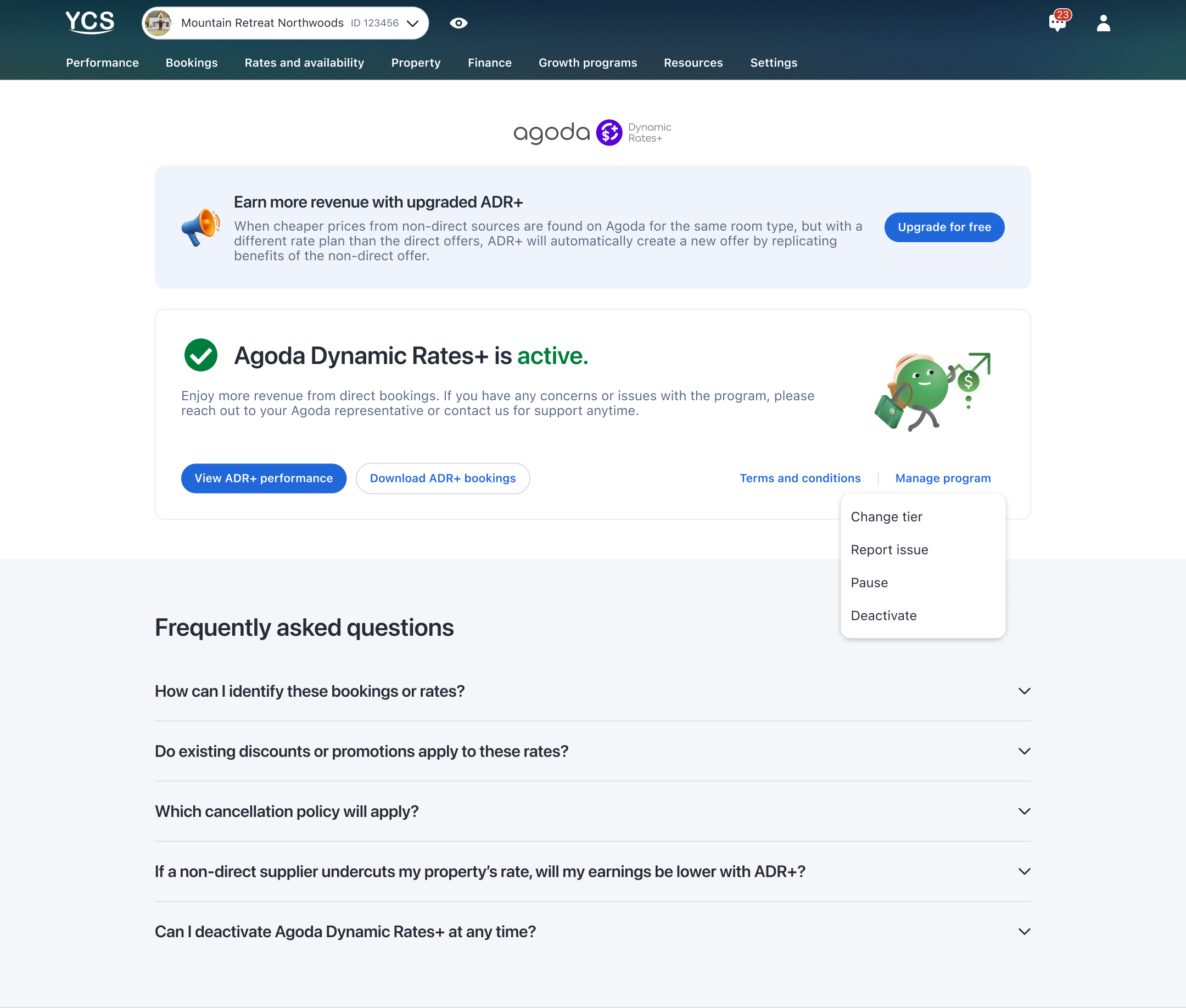Open the Terms and conditions link
Viewport: 1186px width, 1008px height.
click(800, 478)
